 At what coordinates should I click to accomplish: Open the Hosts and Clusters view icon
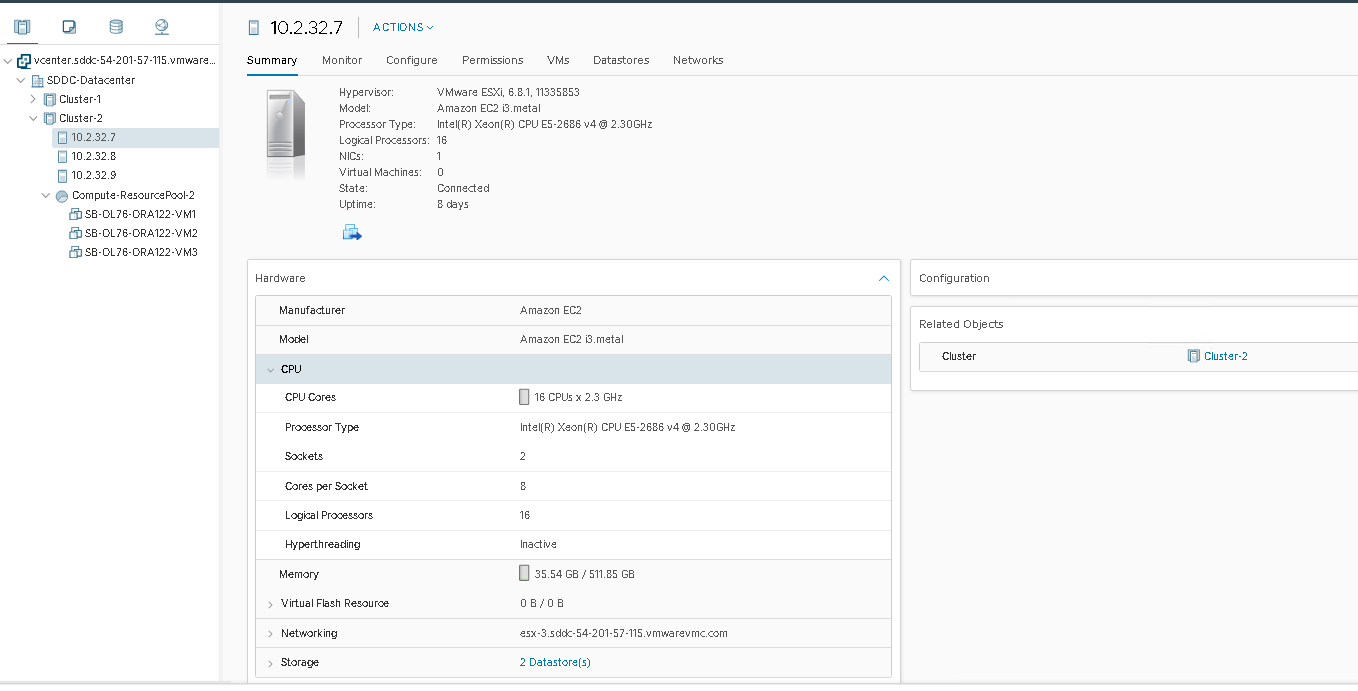pyautogui.click(x=22, y=27)
